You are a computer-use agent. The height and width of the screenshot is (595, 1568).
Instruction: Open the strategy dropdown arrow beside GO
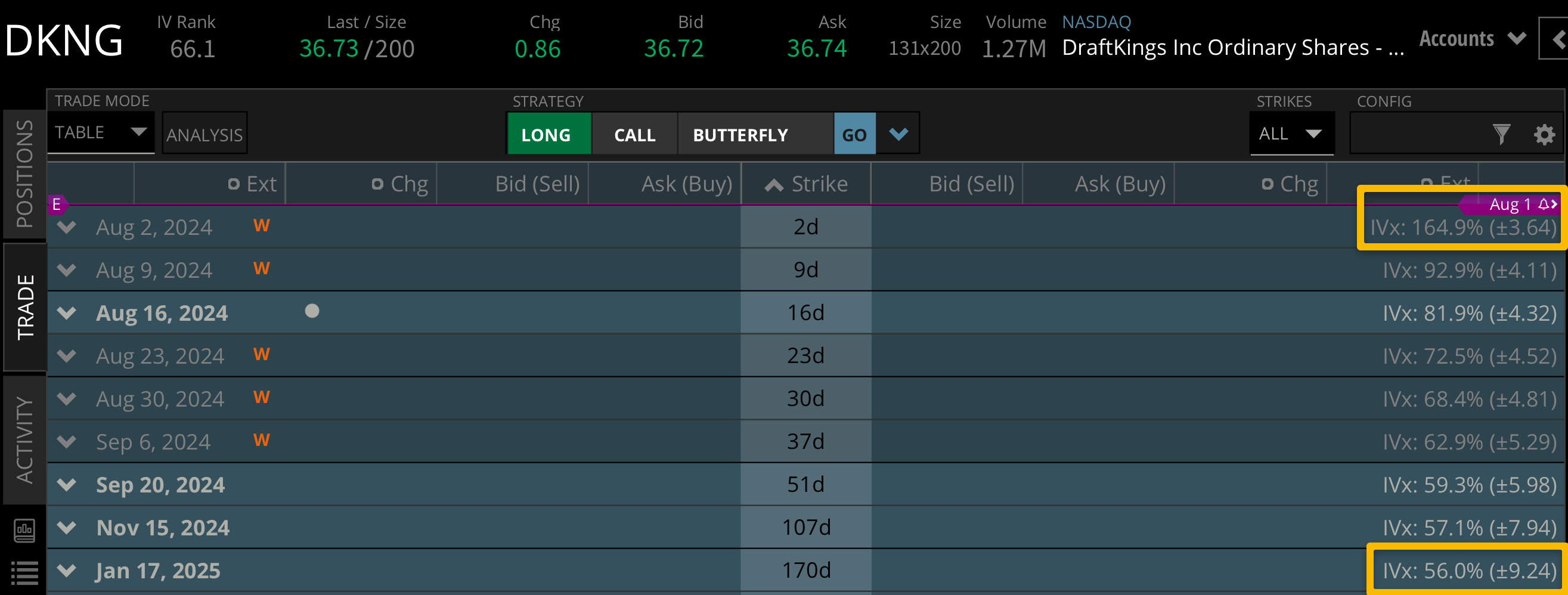pos(898,134)
